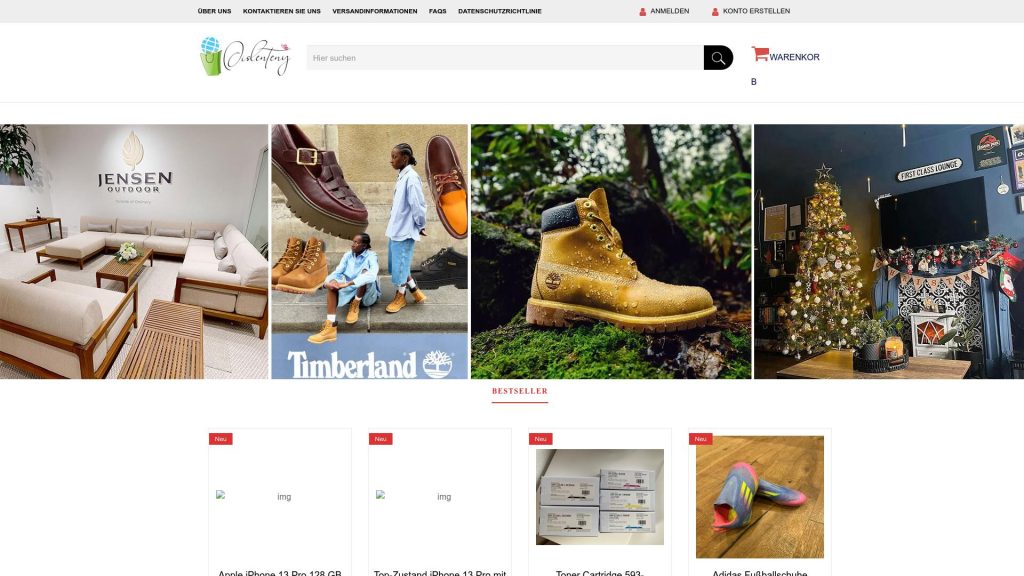
Task: Click the magnifying glass search button
Action: point(718,57)
